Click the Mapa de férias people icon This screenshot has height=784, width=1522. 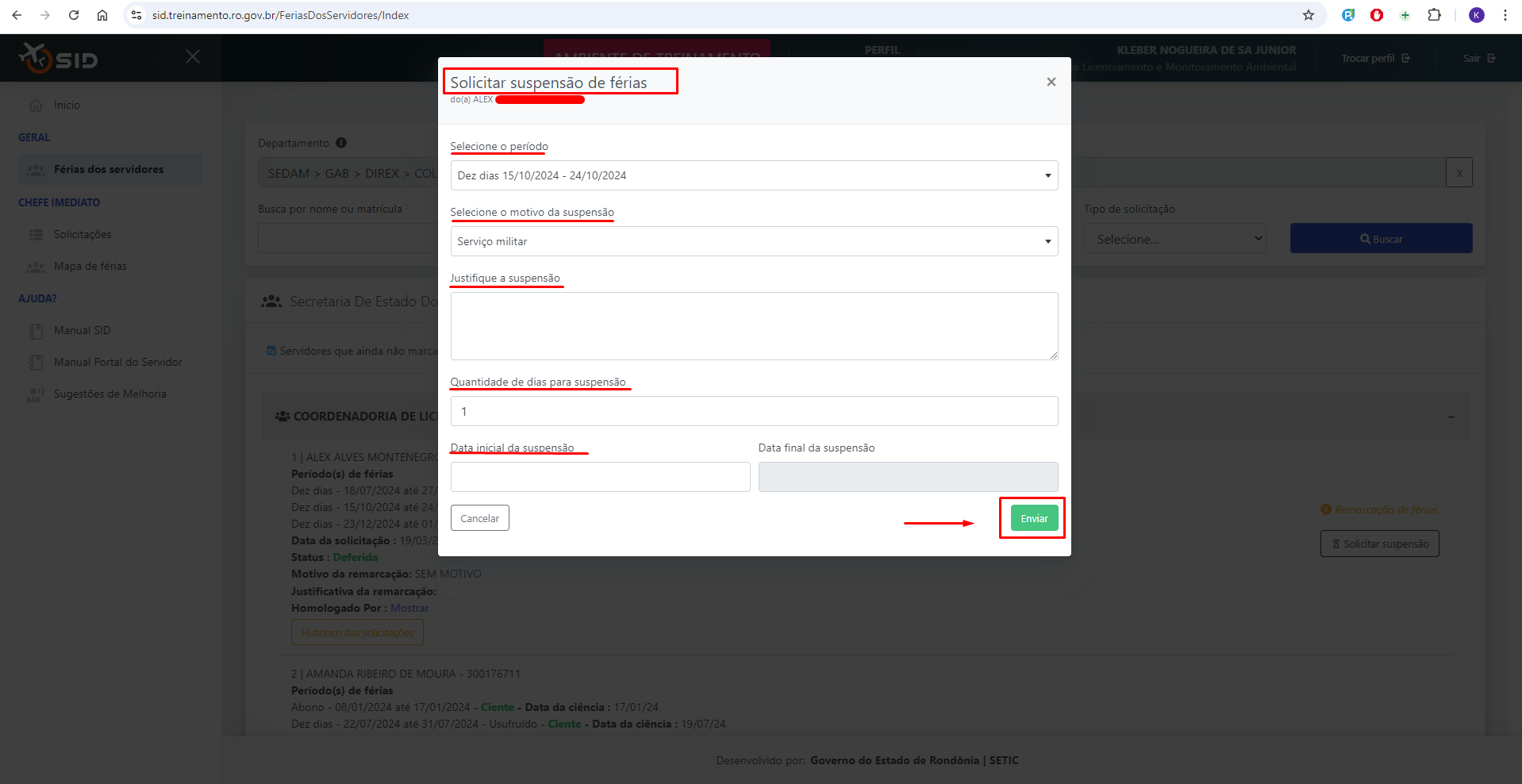click(x=36, y=267)
